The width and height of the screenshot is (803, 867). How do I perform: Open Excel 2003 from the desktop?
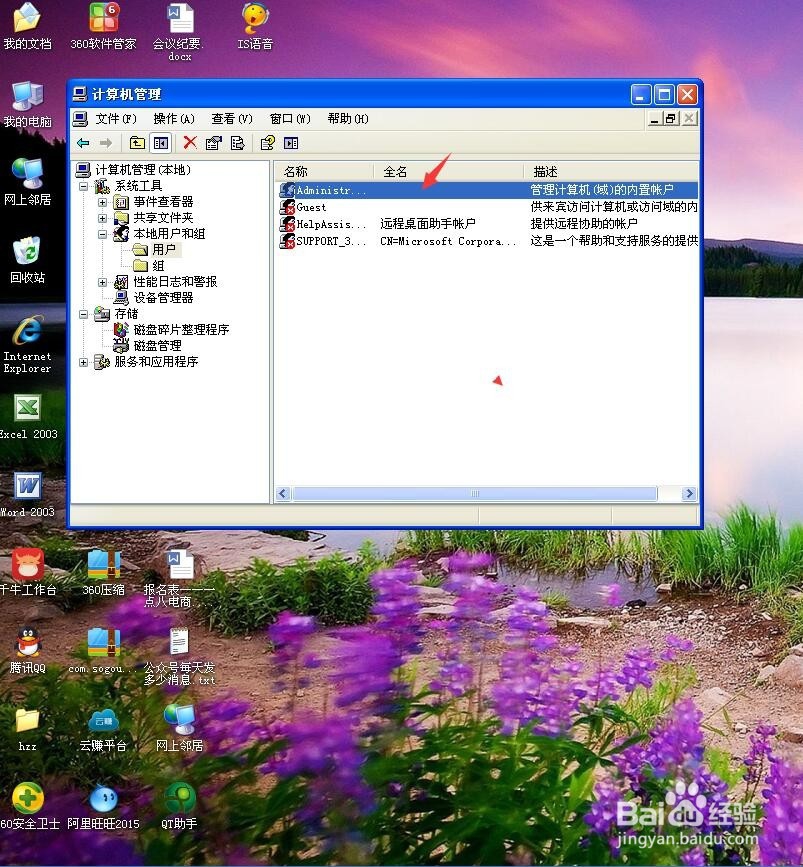[27, 408]
